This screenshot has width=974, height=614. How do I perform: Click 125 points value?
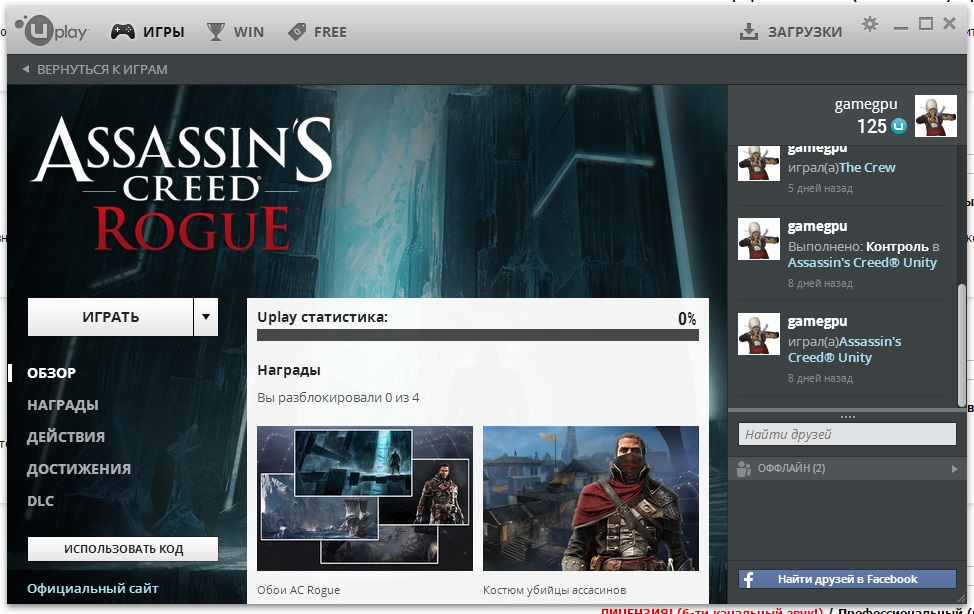coord(872,126)
